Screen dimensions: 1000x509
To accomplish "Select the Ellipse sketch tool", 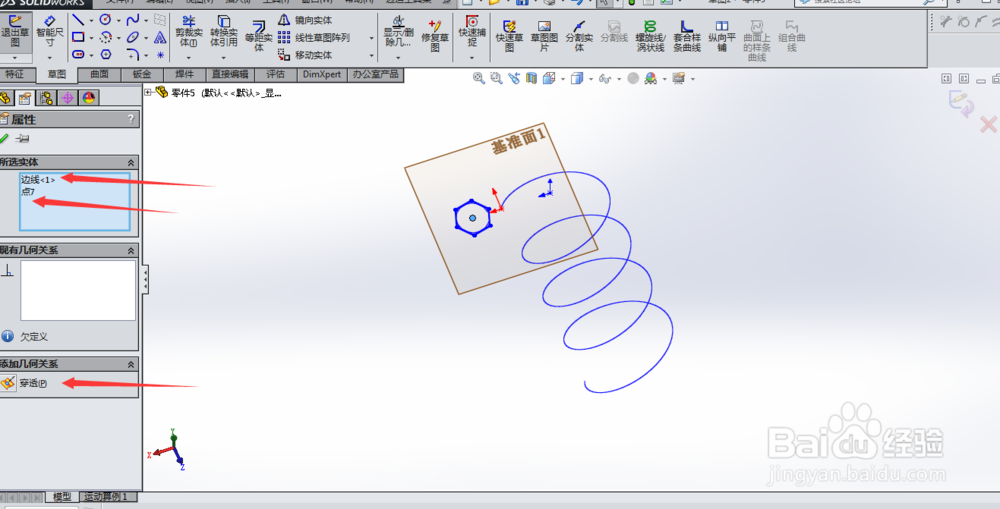I will (133, 38).
